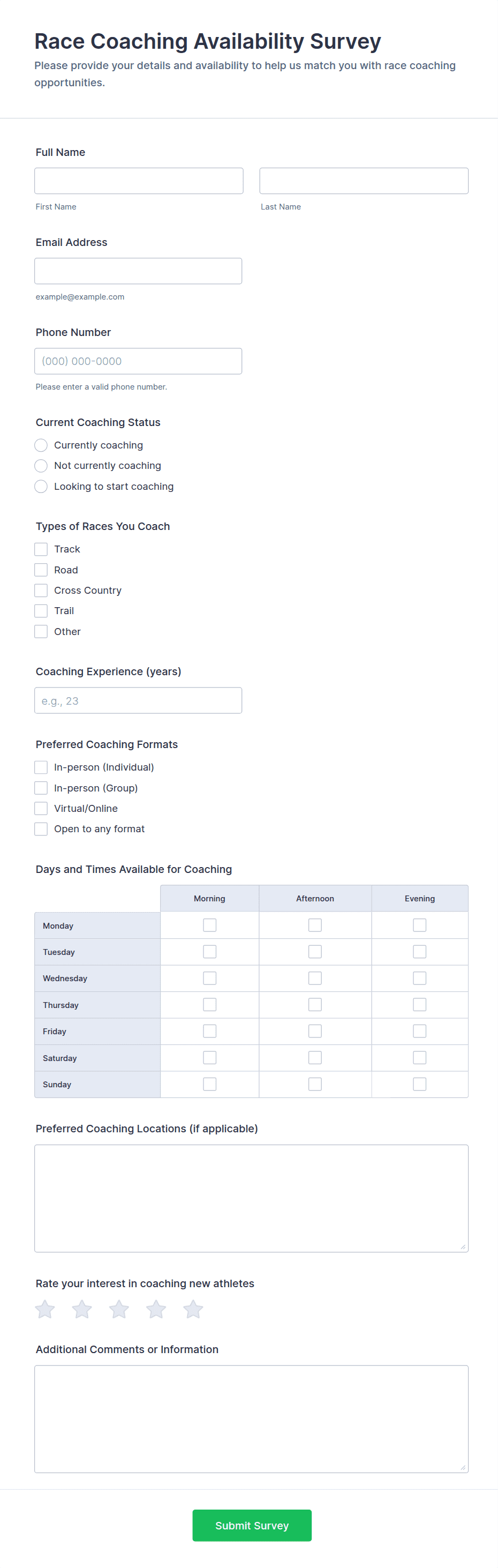Click into the Email Address field
Screen dimensions: 498x1568
coord(138,271)
